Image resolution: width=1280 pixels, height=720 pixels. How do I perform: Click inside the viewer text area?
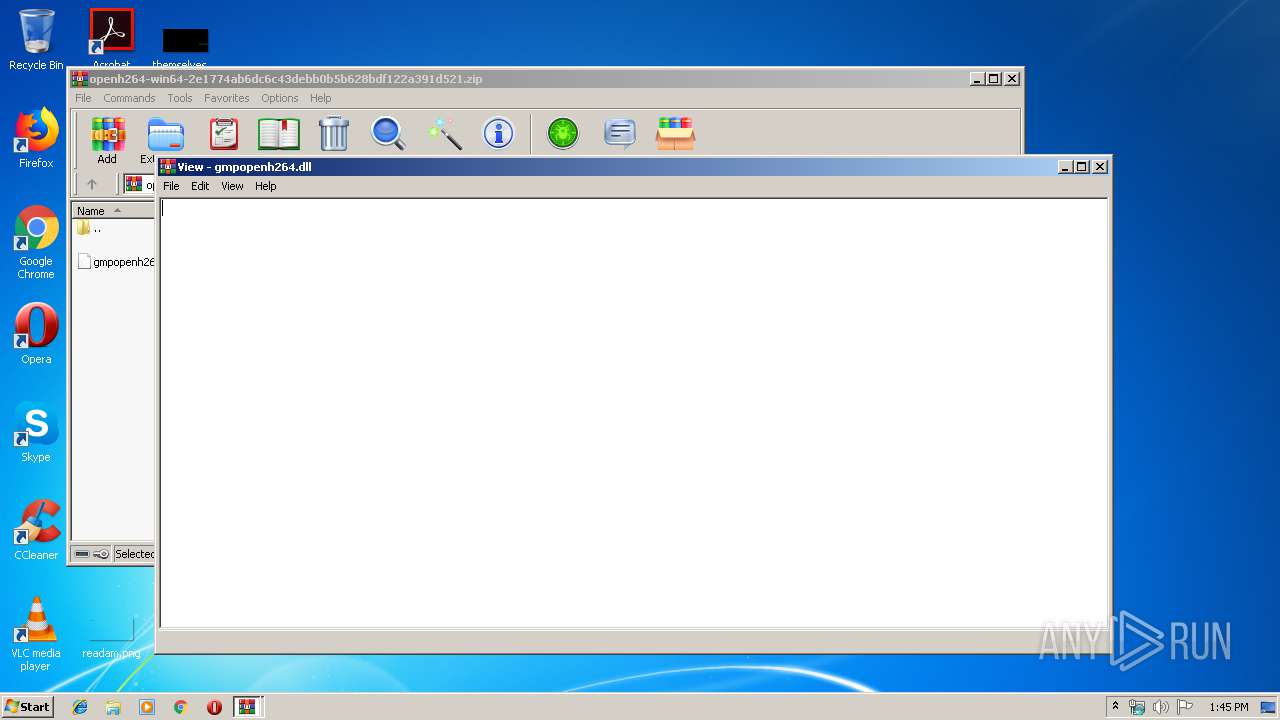coord(634,413)
